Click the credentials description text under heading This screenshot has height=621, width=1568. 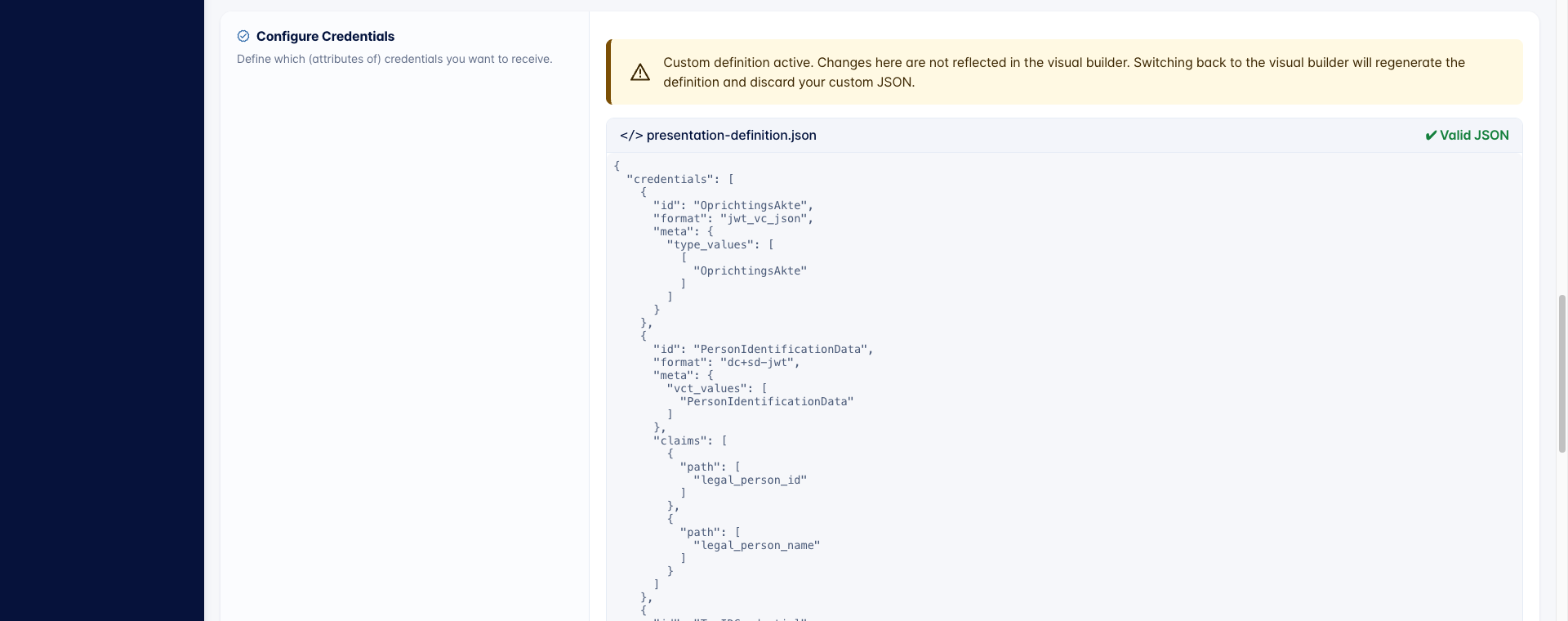pos(394,59)
